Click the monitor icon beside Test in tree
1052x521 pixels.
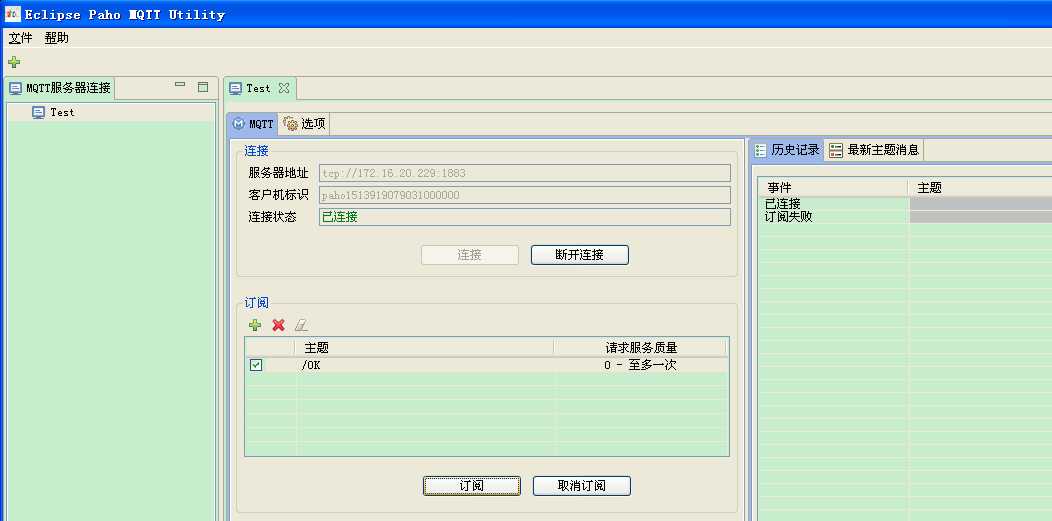click(39, 113)
